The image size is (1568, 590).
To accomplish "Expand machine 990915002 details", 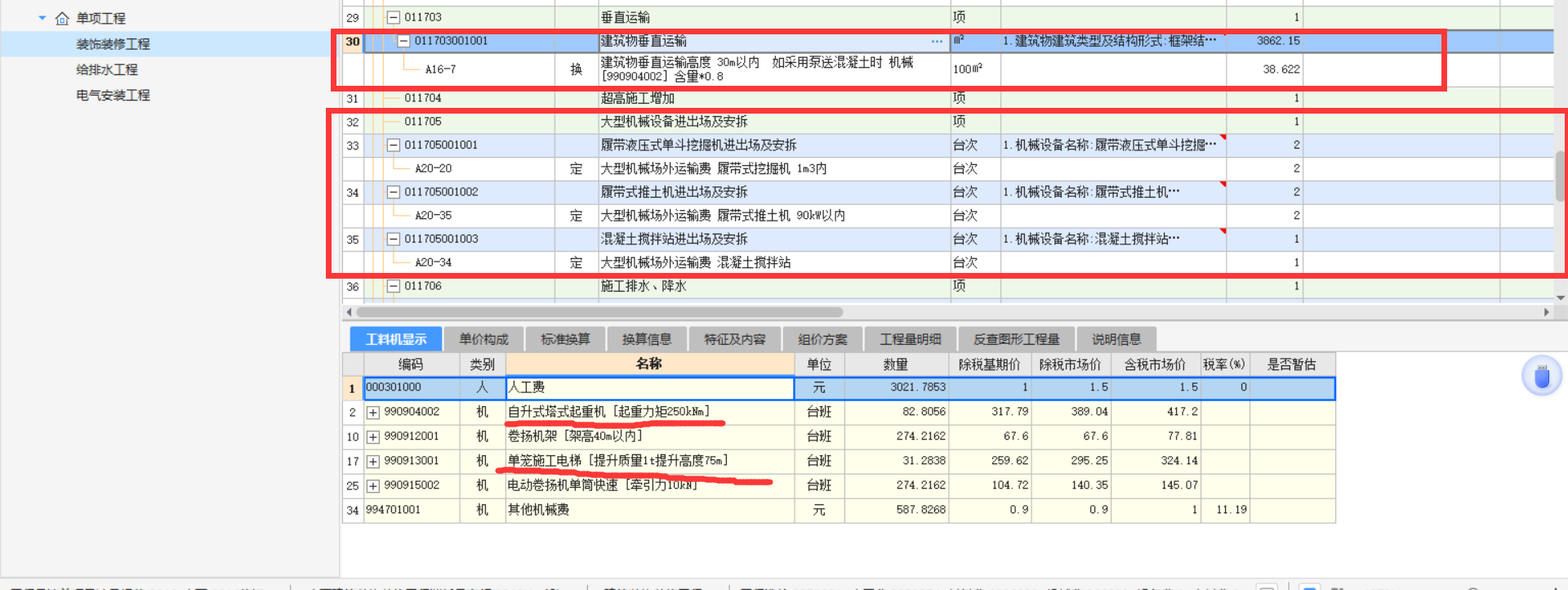I will [x=373, y=486].
